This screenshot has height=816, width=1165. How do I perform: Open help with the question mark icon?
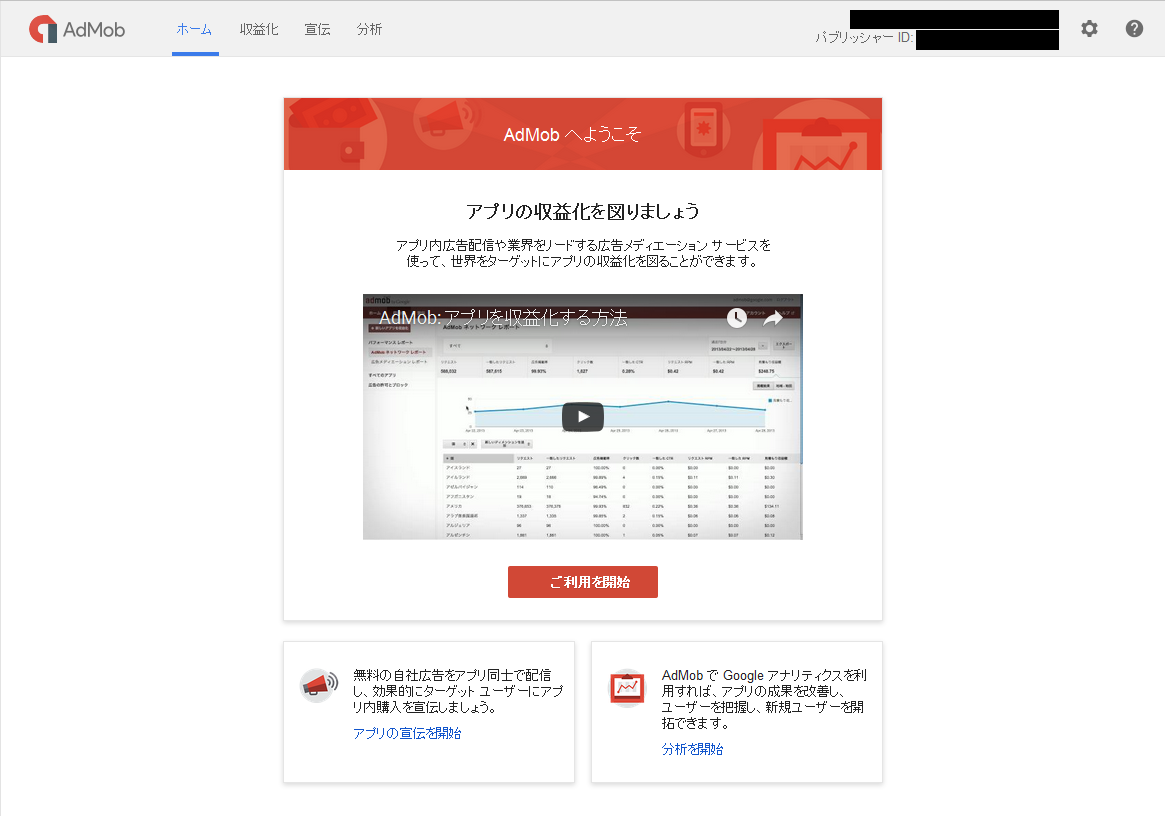pyautogui.click(x=1134, y=29)
